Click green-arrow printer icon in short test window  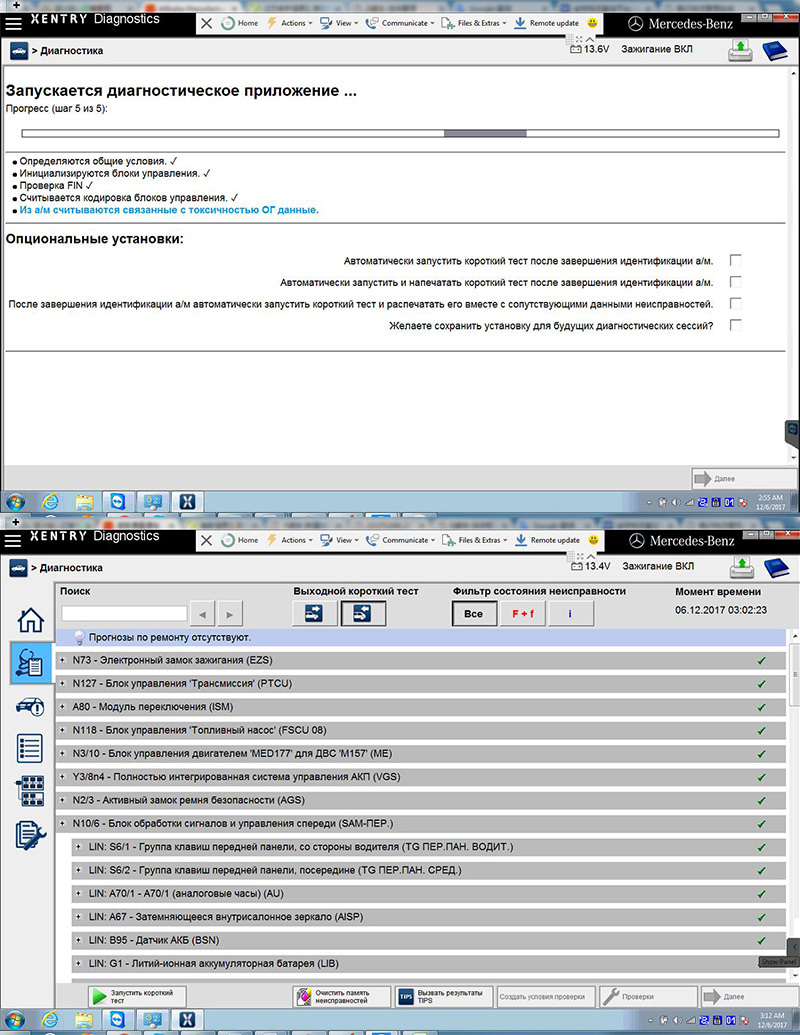[x=742, y=568]
